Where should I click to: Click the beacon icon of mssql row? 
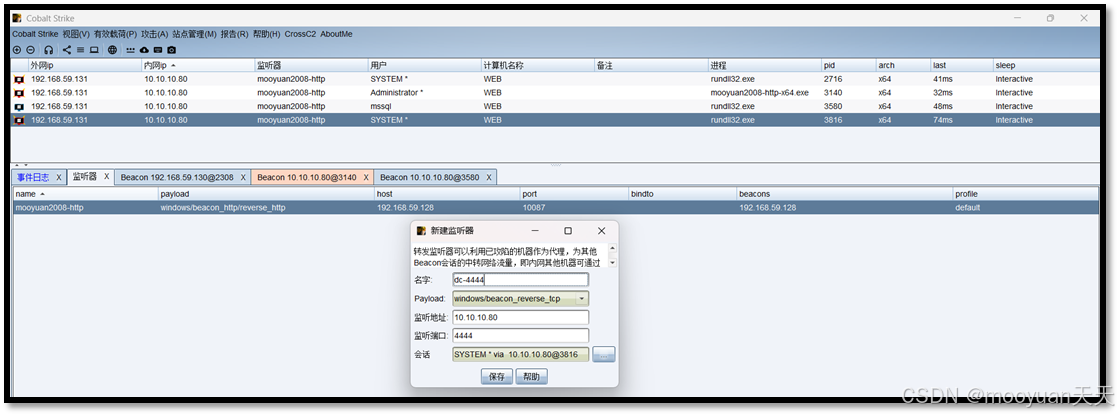point(19,106)
